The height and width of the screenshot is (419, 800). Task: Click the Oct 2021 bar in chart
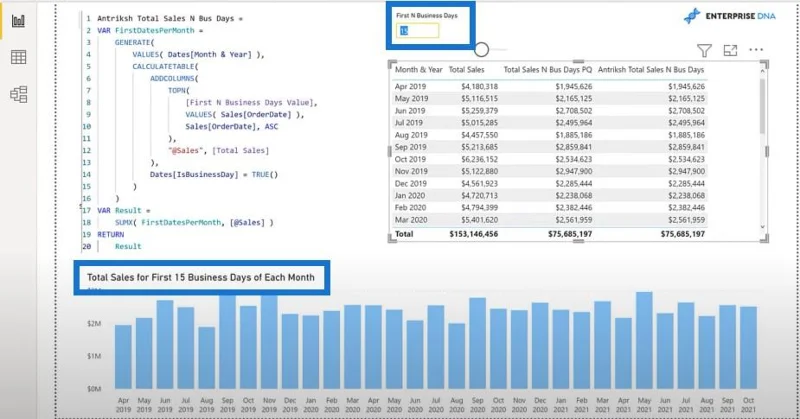pyautogui.click(x=748, y=348)
